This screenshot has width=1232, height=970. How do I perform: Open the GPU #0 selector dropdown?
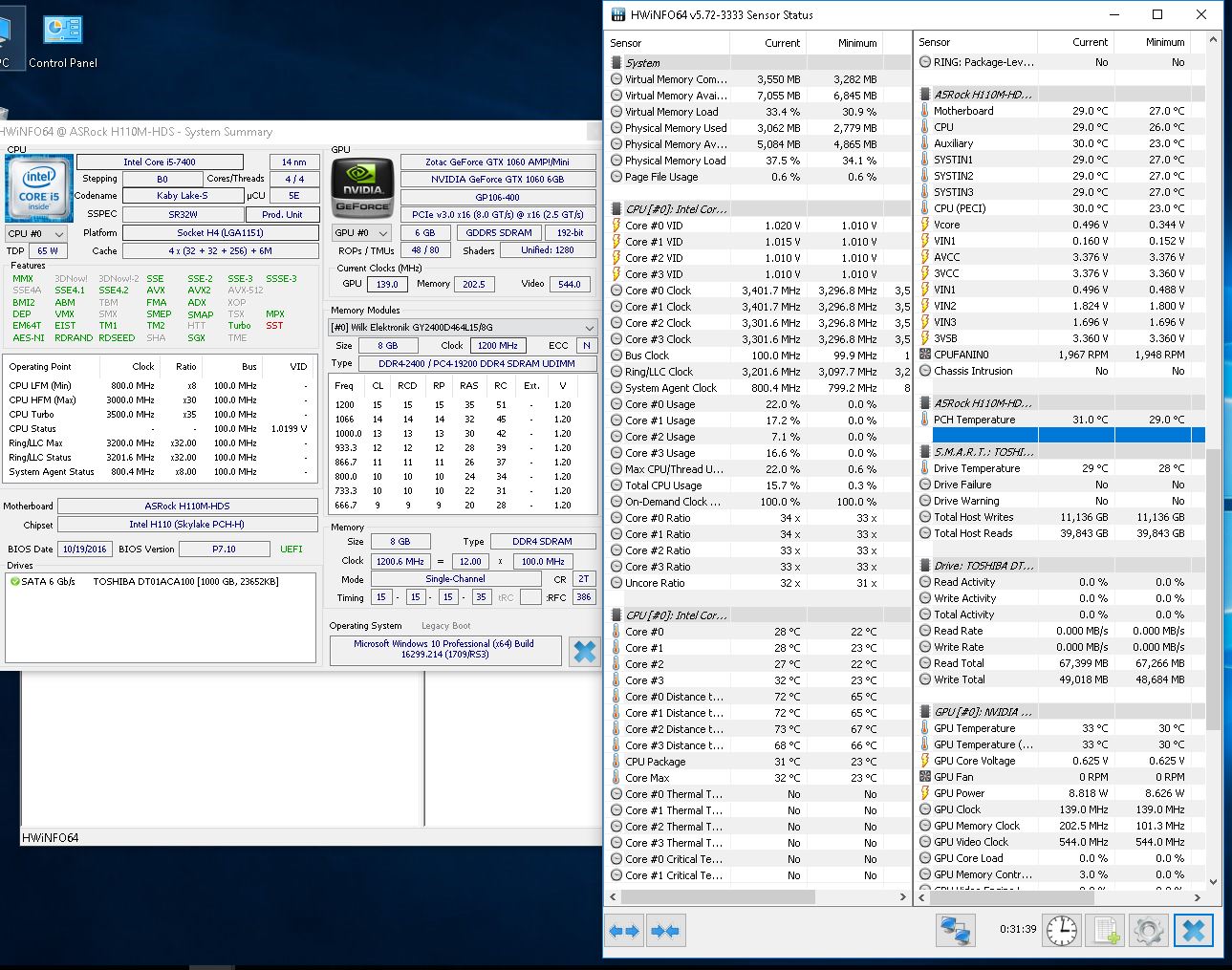coord(361,233)
